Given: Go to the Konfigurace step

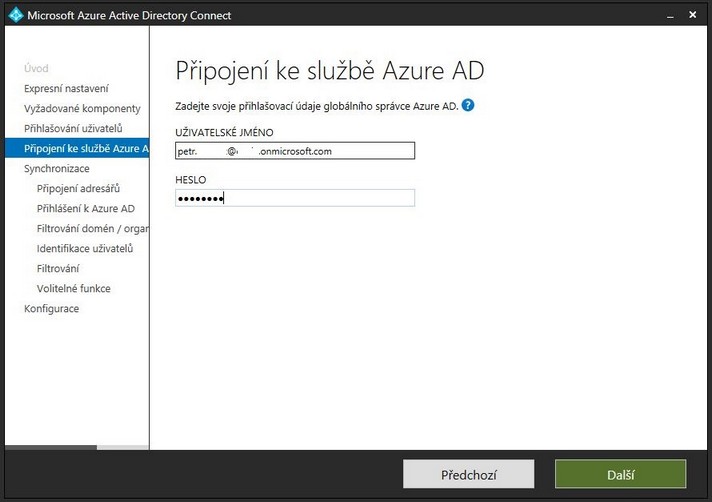Looking at the screenshot, I should pyautogui.click(x=51, y=308).
